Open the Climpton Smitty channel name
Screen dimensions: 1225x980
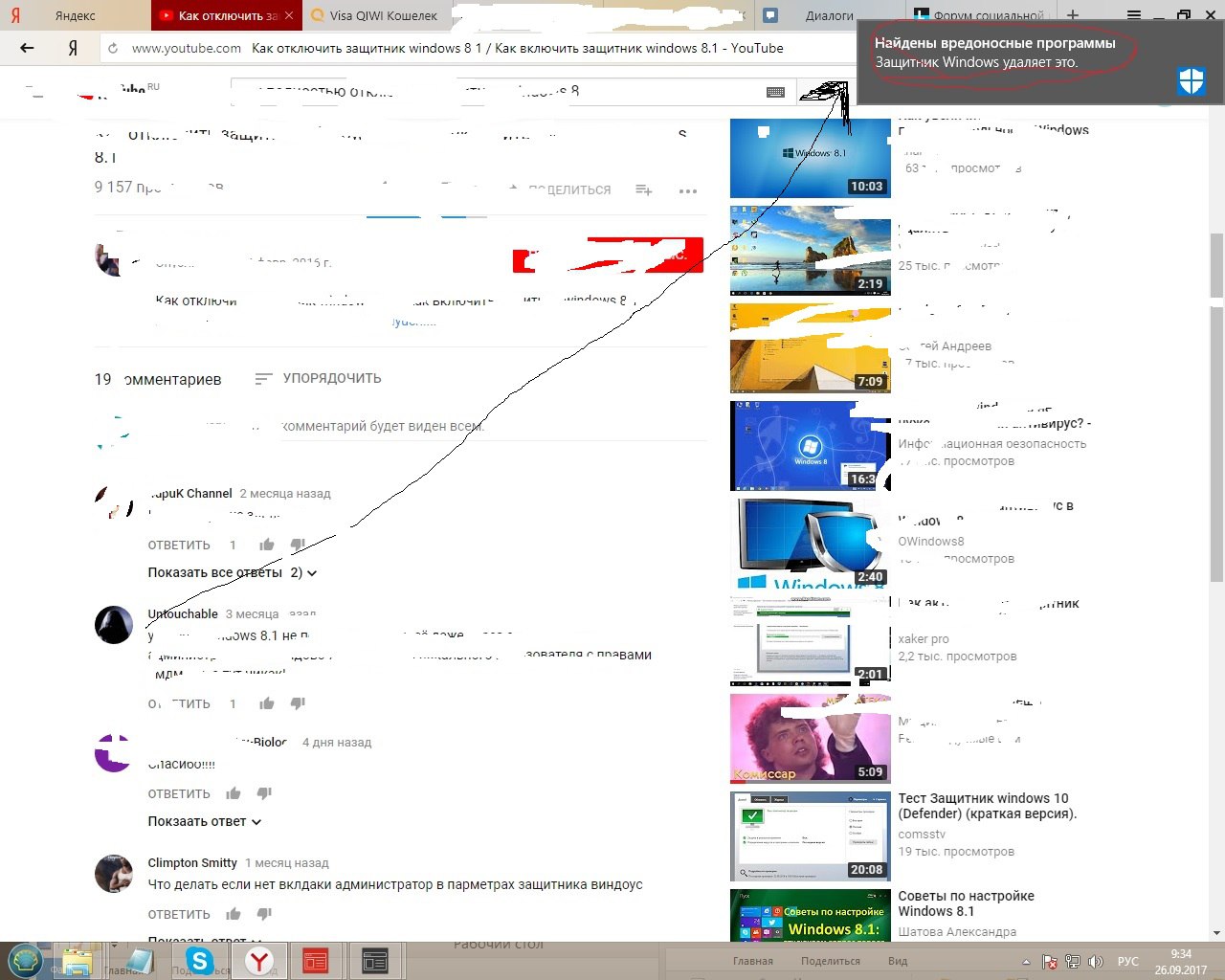tap(192, 862)
